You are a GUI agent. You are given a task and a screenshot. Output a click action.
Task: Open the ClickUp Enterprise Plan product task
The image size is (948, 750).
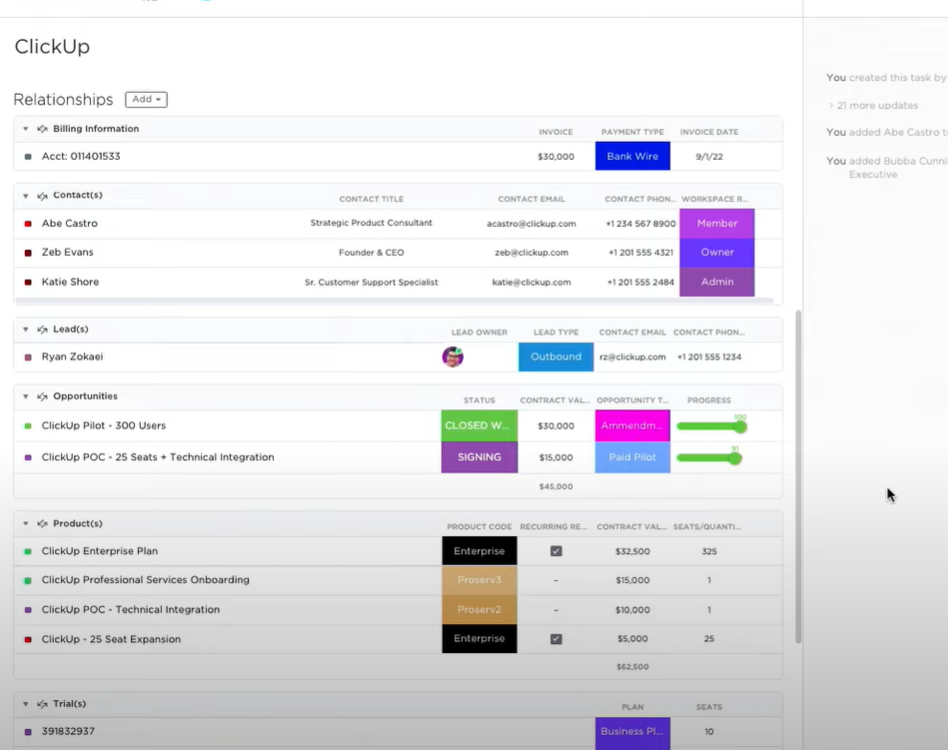tap(100, 551)
